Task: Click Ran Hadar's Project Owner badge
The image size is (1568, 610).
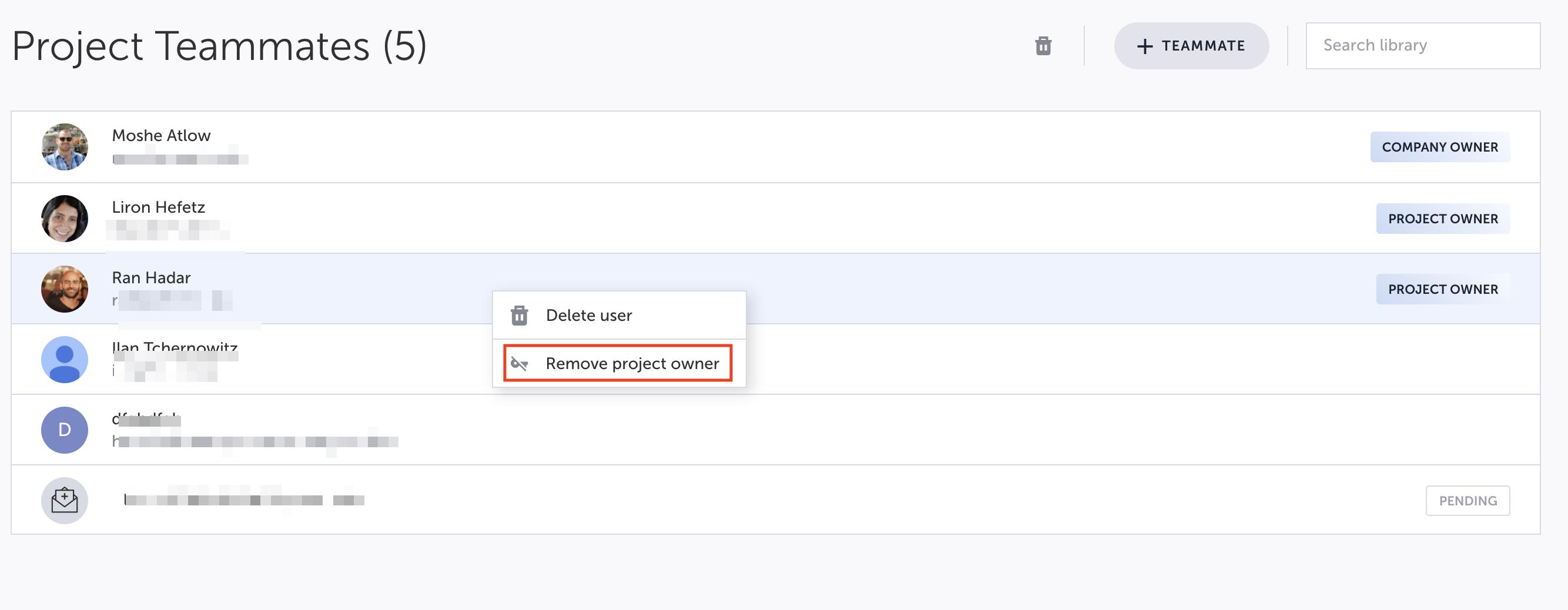Action: (1443, 290)
